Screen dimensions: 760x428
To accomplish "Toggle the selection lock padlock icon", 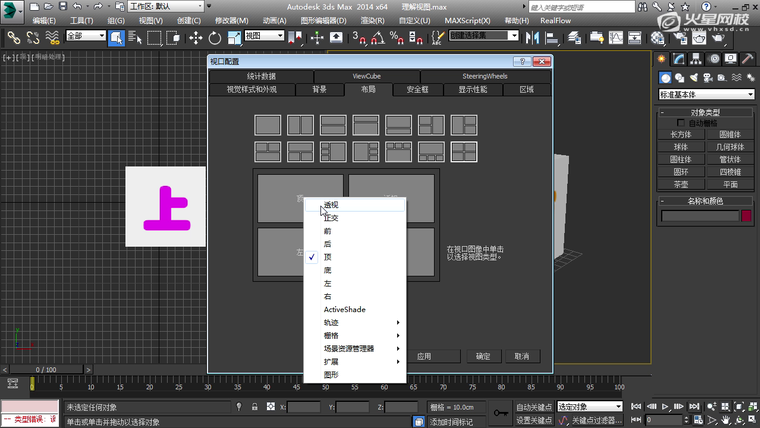I will pyautogui.click(x=254, y=407).
